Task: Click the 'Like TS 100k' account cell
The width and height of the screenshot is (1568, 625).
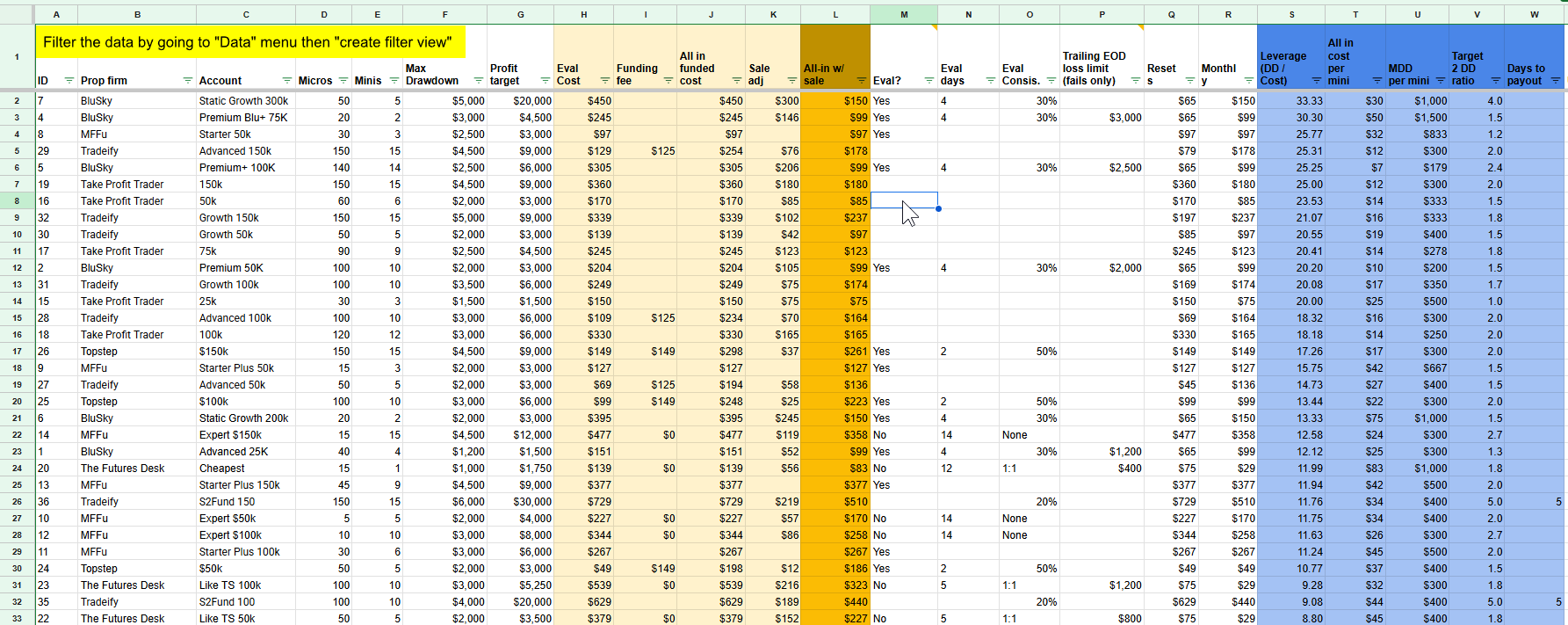Action: point(246,585)
